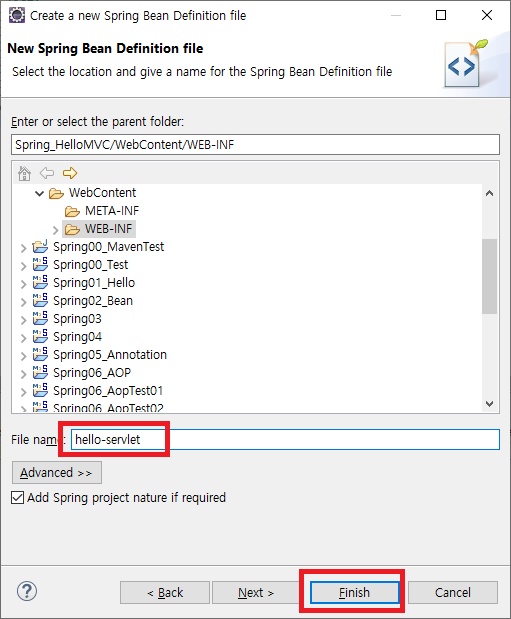Click the Spring01_Hello project icon
The image size is (511, 619).
click(40, 283)
